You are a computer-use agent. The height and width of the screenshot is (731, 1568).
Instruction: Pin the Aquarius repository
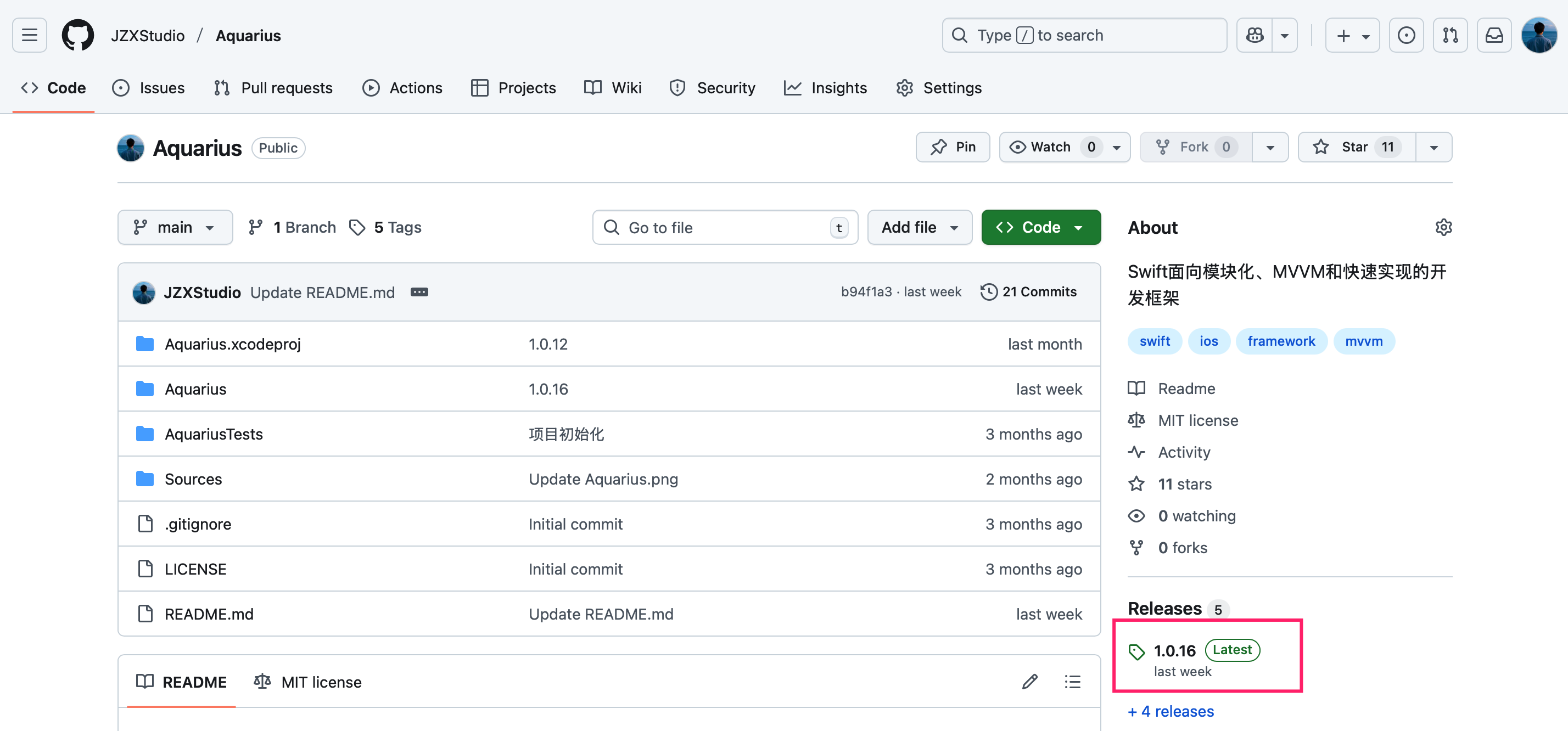pos(953,147)
